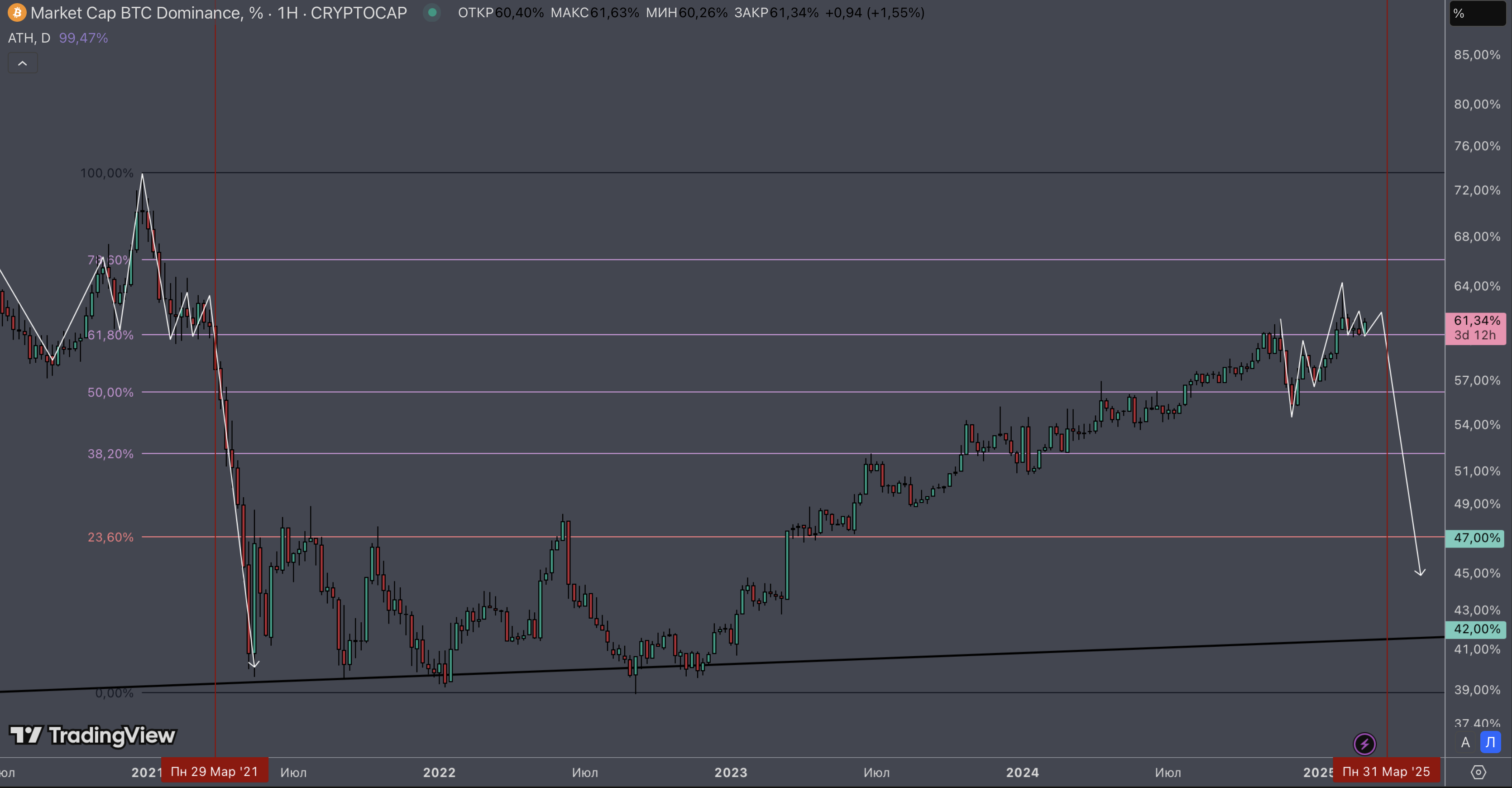Click the 2023 label on time axis

(x=731, y=772)
